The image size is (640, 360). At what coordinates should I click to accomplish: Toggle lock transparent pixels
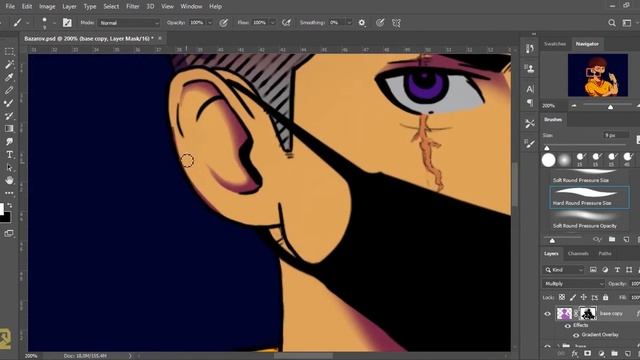[x=562, y=298]
